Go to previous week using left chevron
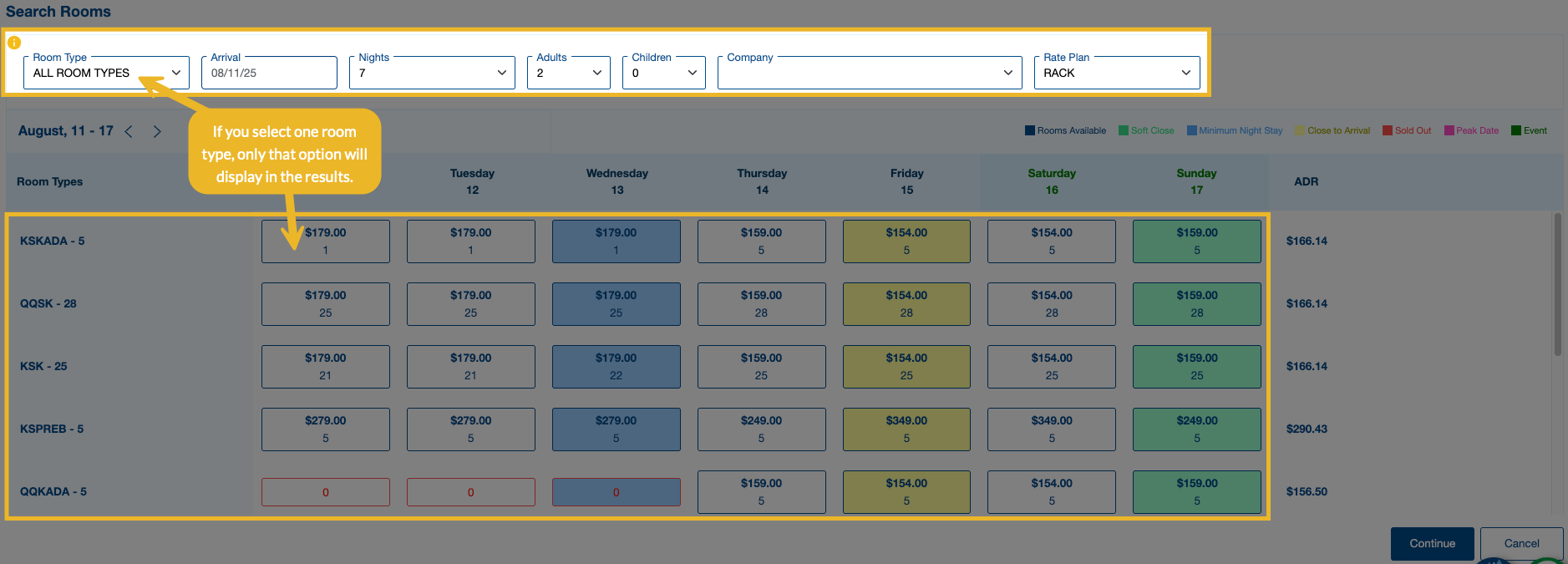This screenshot has height=564, width=1568. (129, 131)
